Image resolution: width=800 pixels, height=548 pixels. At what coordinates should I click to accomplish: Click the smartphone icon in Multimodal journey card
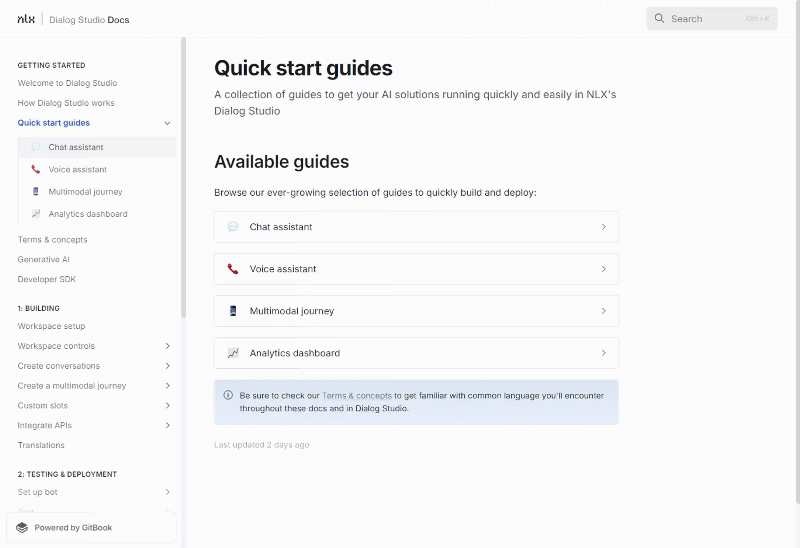click(233, 311)
